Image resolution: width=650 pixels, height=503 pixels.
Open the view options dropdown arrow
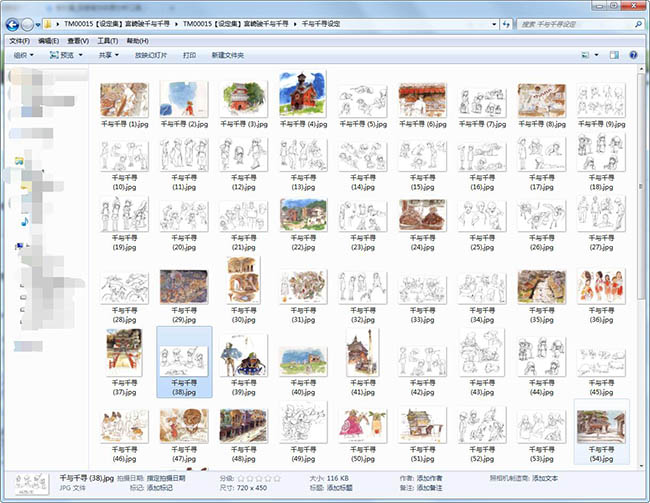pyautogui.click(x=597, y=55)
